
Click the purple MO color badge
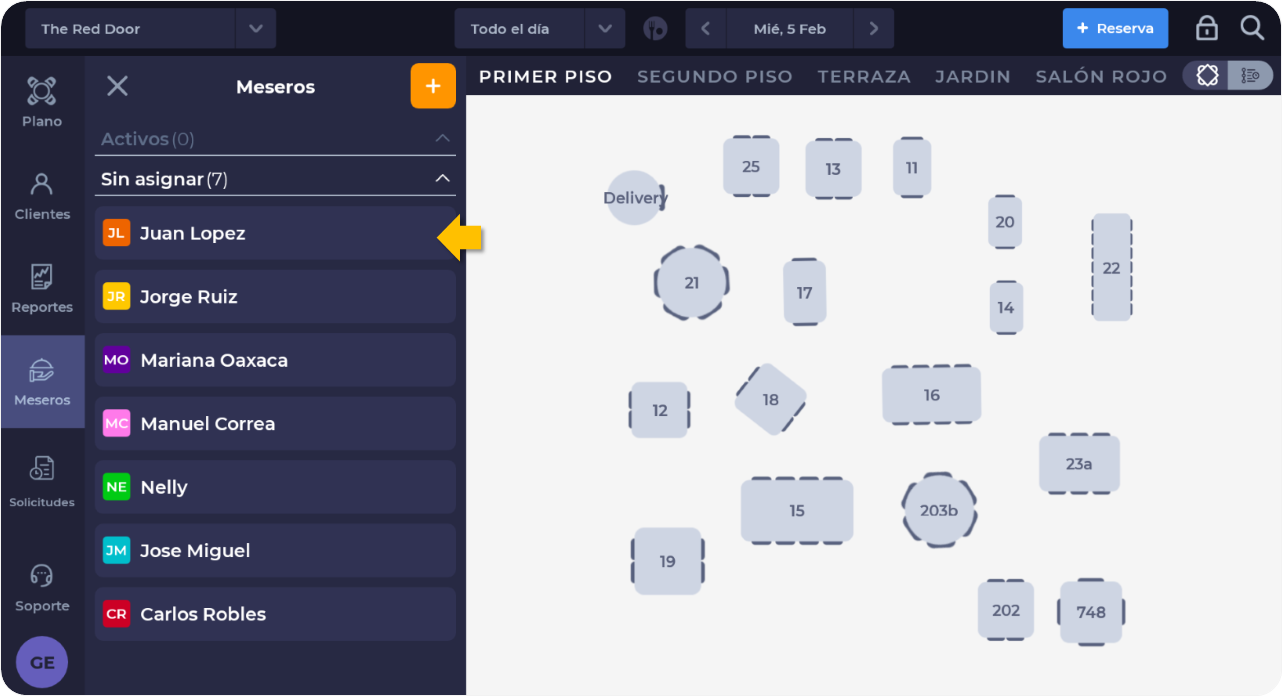pos(116,360)
